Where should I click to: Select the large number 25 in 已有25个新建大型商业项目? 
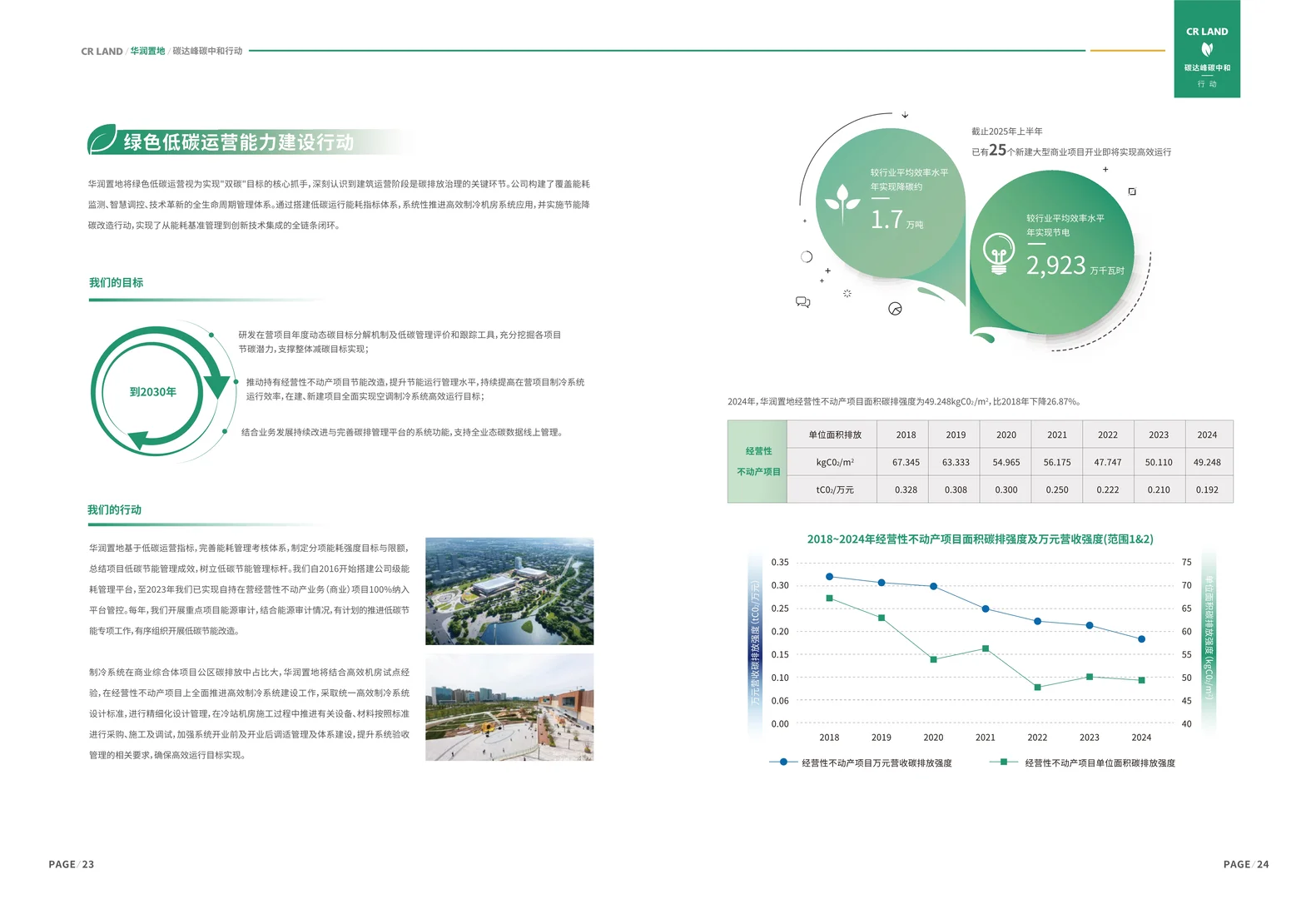click(x=997, y=151)
